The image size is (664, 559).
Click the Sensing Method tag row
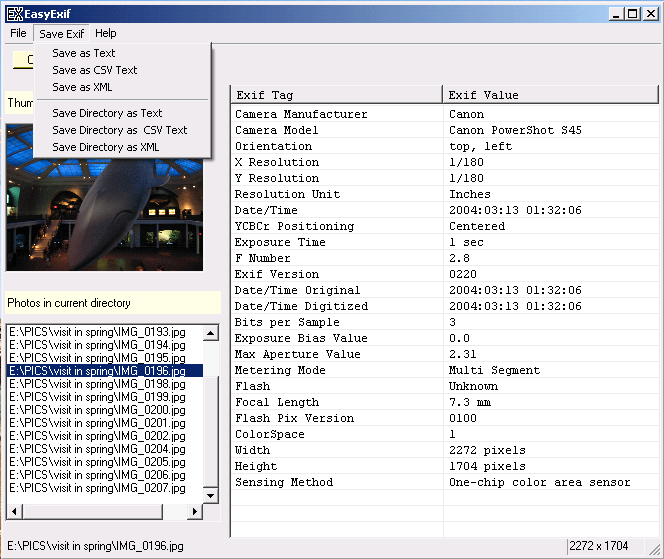point(338,482)
